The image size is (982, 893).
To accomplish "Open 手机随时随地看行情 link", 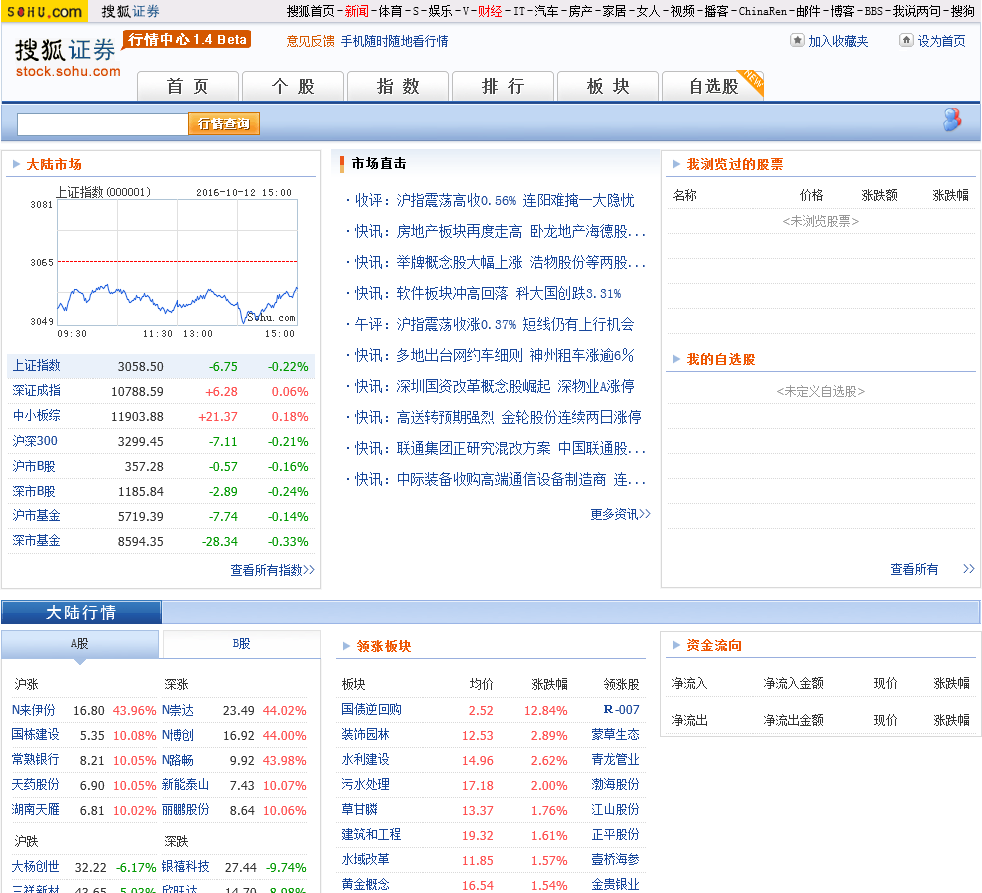I will point(395,41).
